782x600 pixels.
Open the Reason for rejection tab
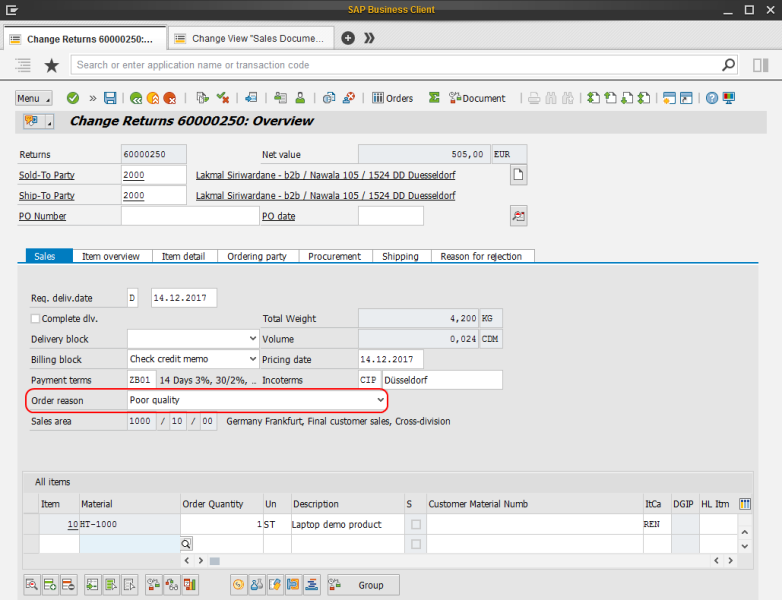pos(481,256)
